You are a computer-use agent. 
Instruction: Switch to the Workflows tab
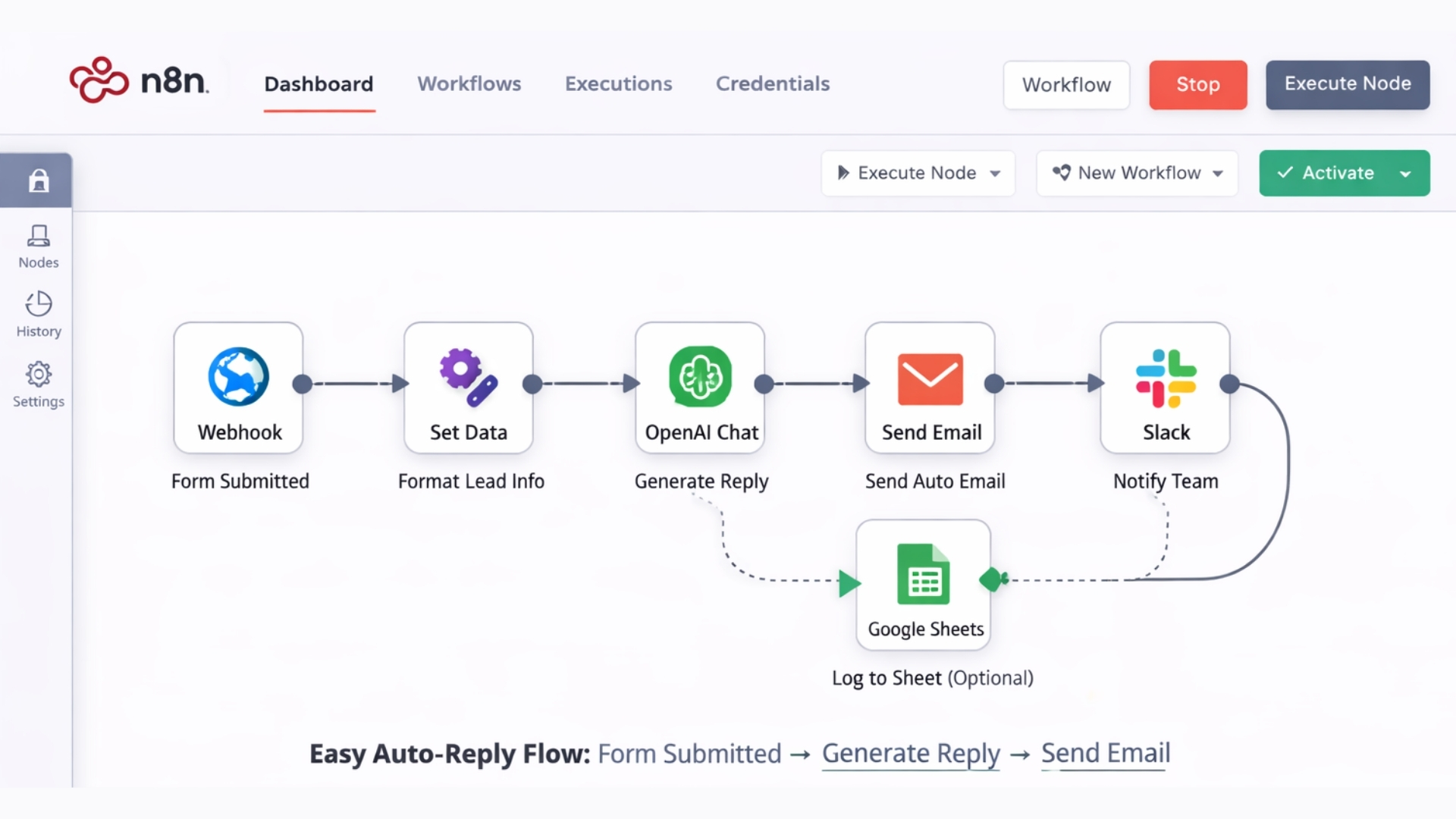pyautogui.click(x=469, y=83)
